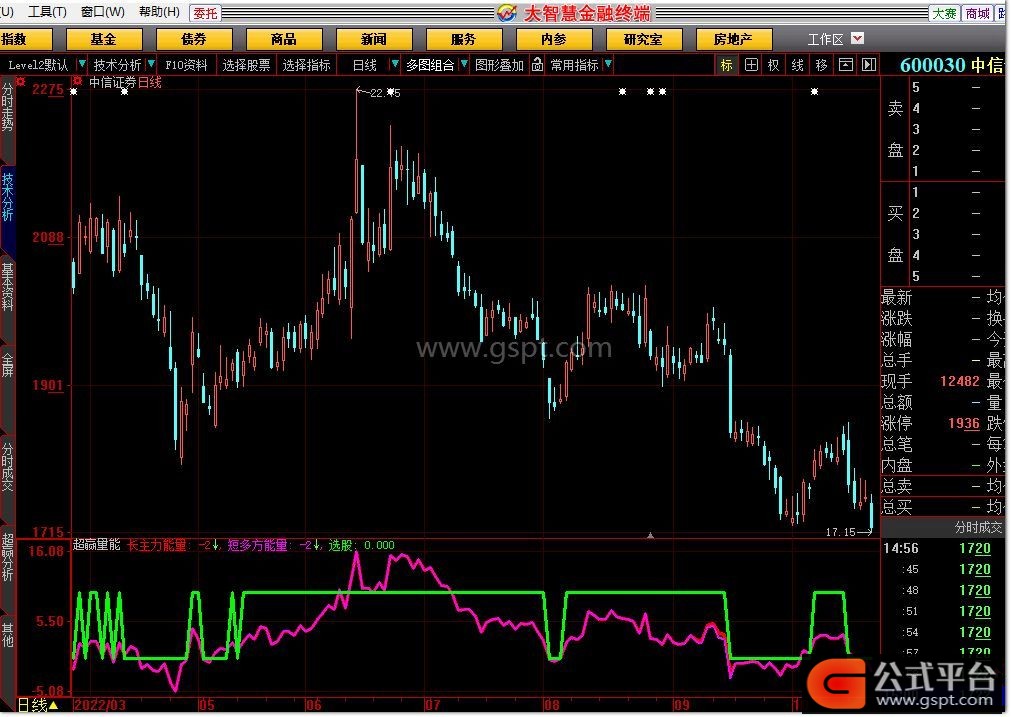Switch to the 新闻 tab
The image size is (1012, 717).
point(374,39)
